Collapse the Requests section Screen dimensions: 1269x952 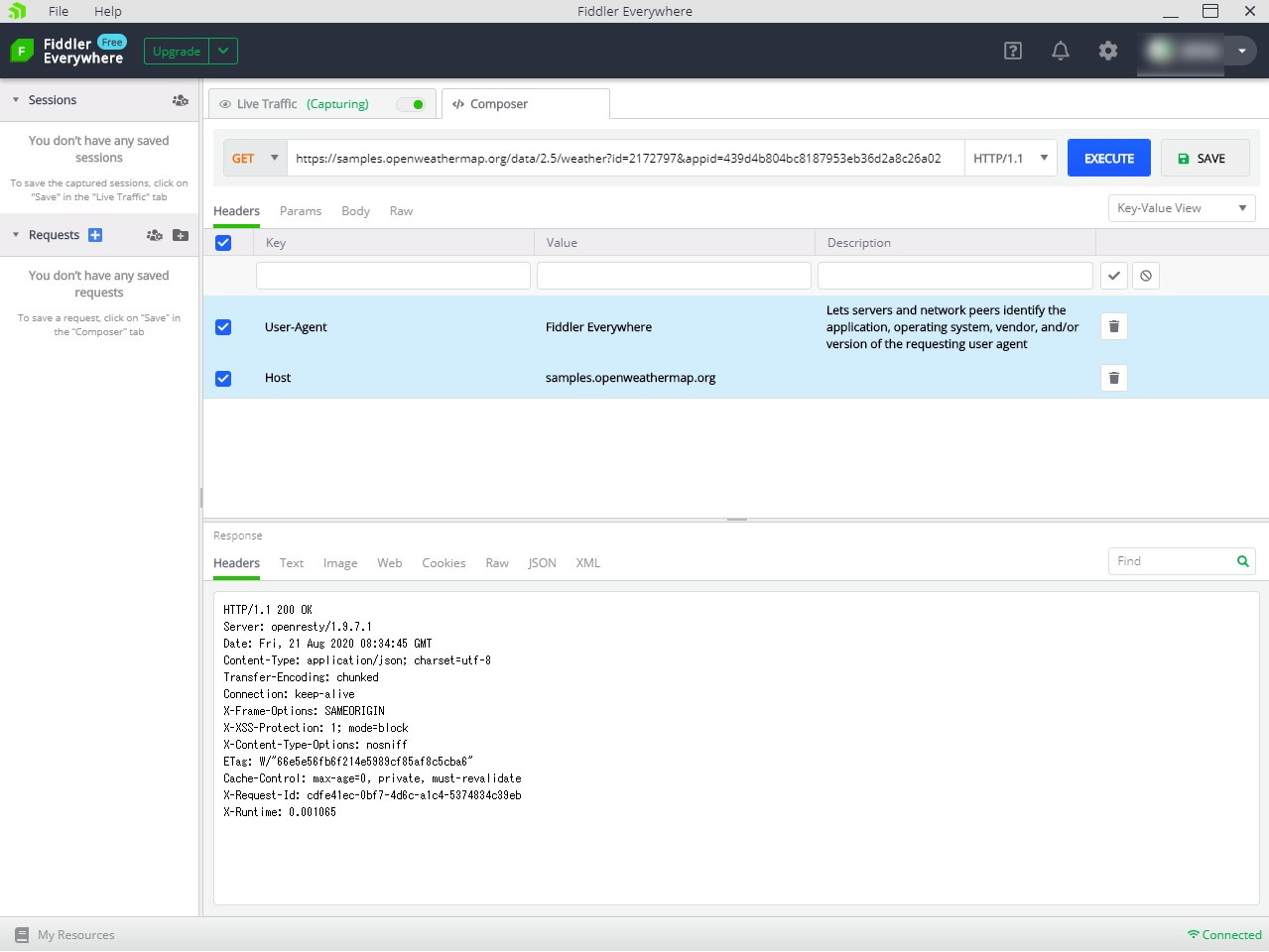[16, 235]
